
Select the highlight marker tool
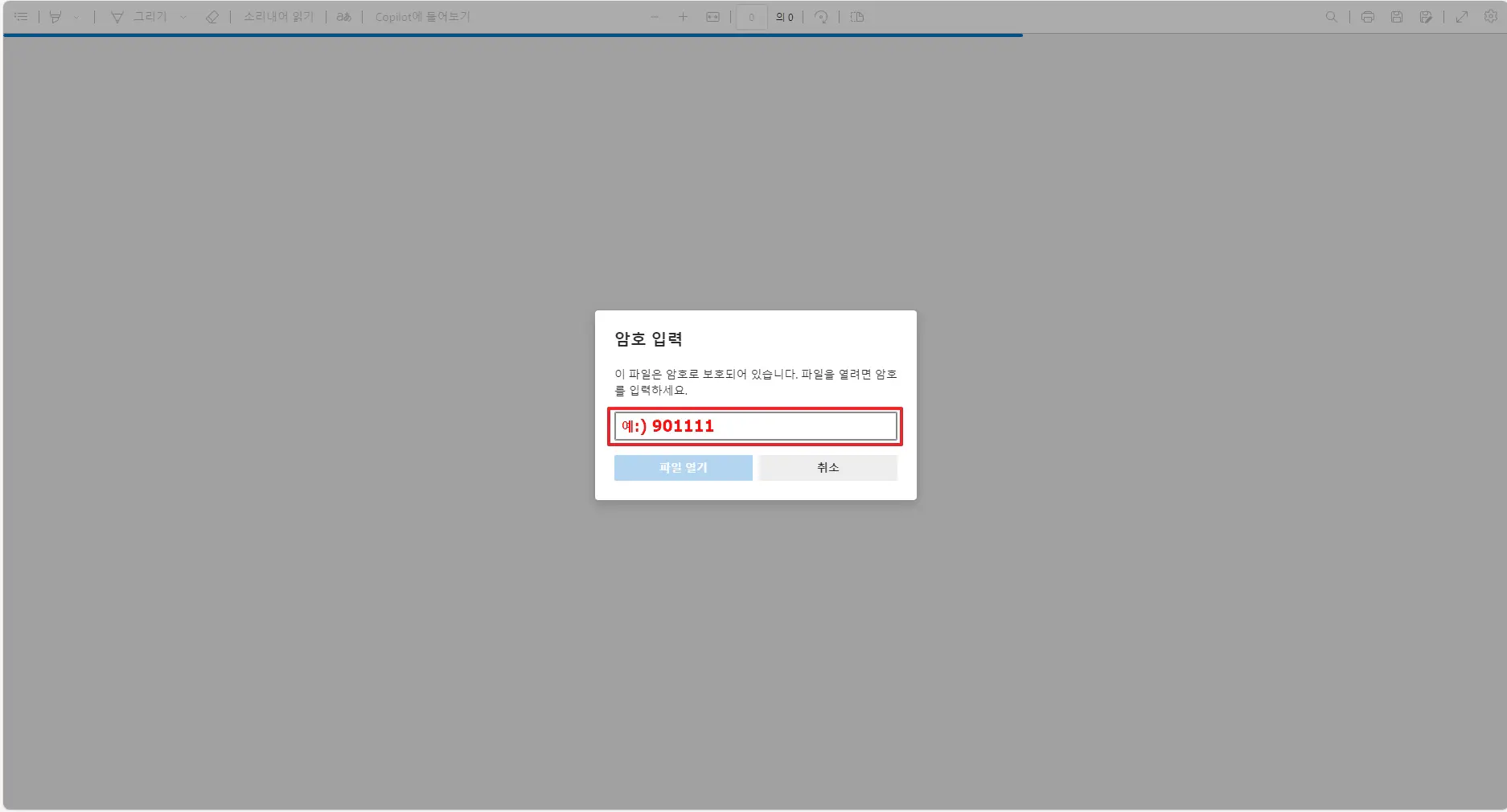[55, 17]
